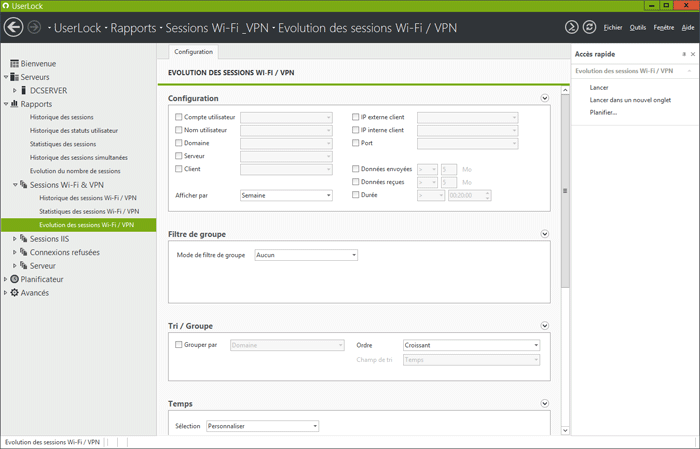
Task: Check the Durée filter checkbox
Action: pos(355,195)
